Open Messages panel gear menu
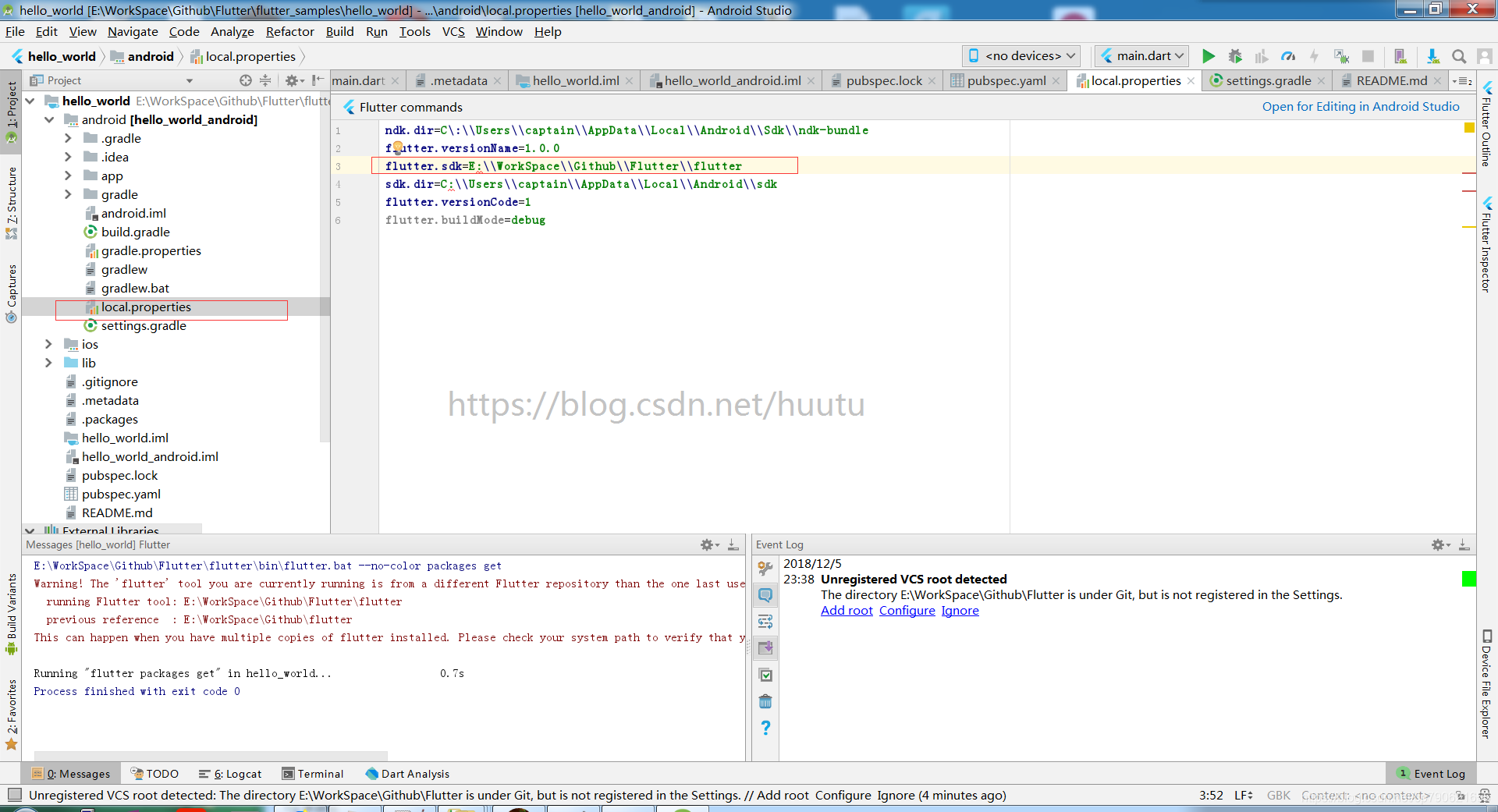 (709, 544)
